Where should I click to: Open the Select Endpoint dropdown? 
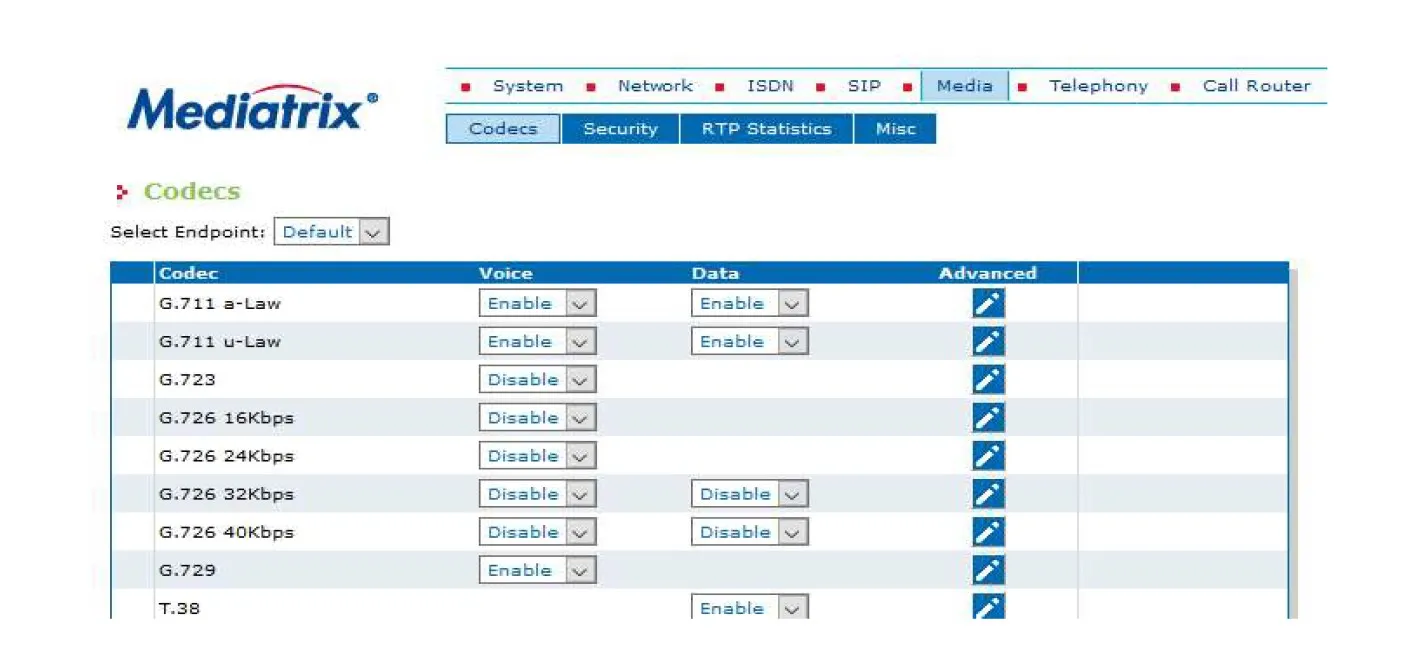point(331,232)
